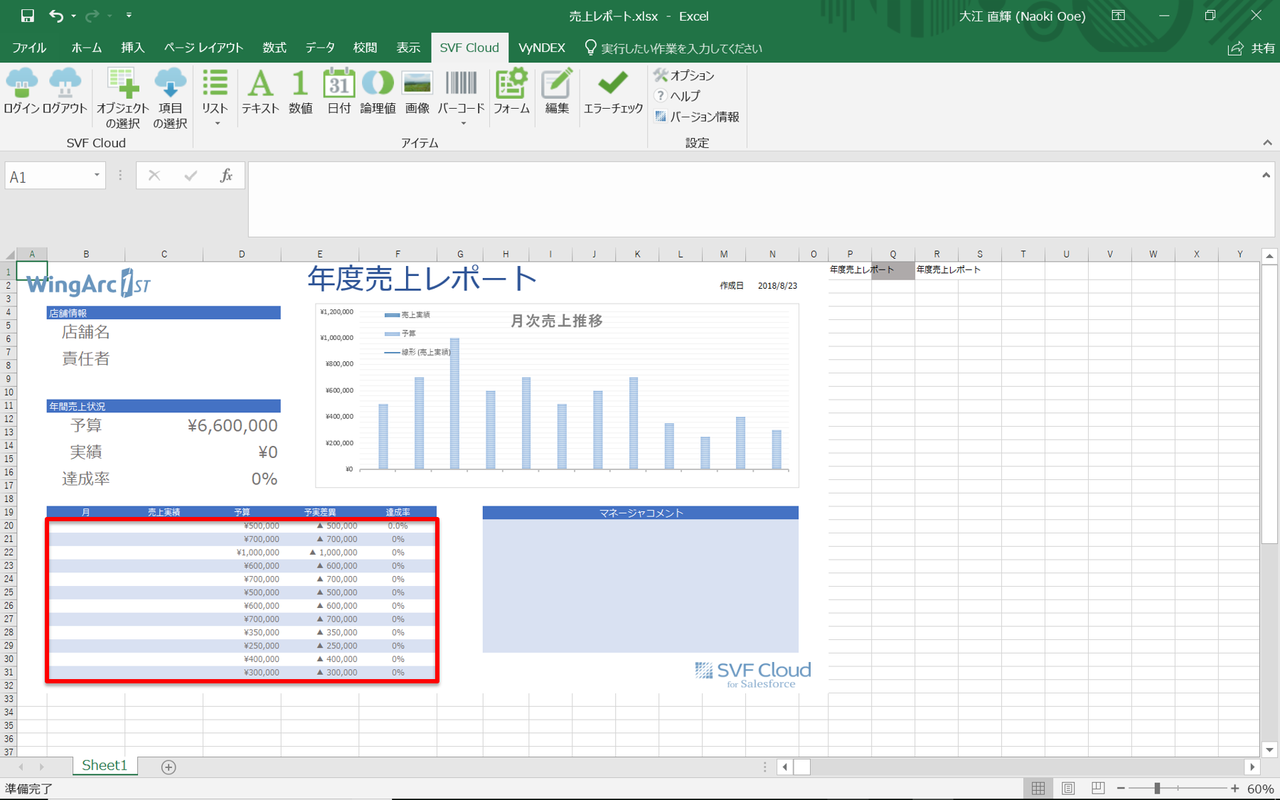Click the 60% zoom level
The image size is (1280, 800).
pos(1261,789)
